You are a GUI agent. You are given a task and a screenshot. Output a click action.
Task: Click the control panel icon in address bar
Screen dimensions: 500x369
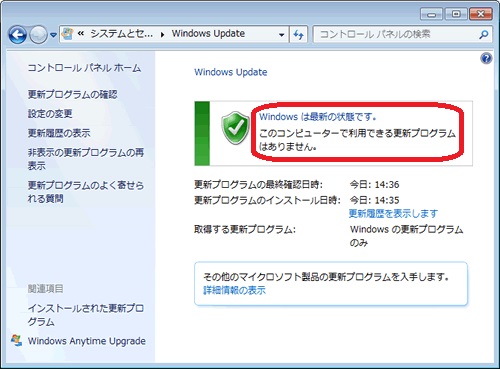tap(68, 34)
